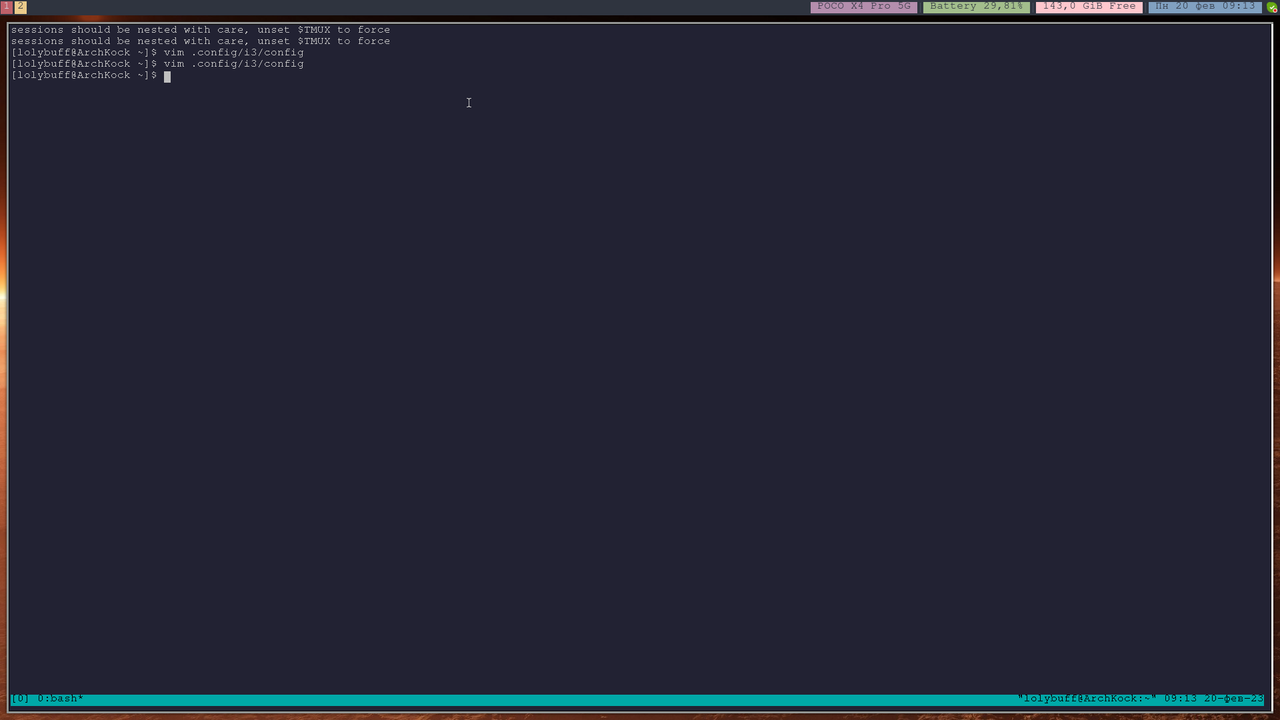Switch to workspace 1 in i3 bar
1280x720 pixels.
tap(6, 6)
